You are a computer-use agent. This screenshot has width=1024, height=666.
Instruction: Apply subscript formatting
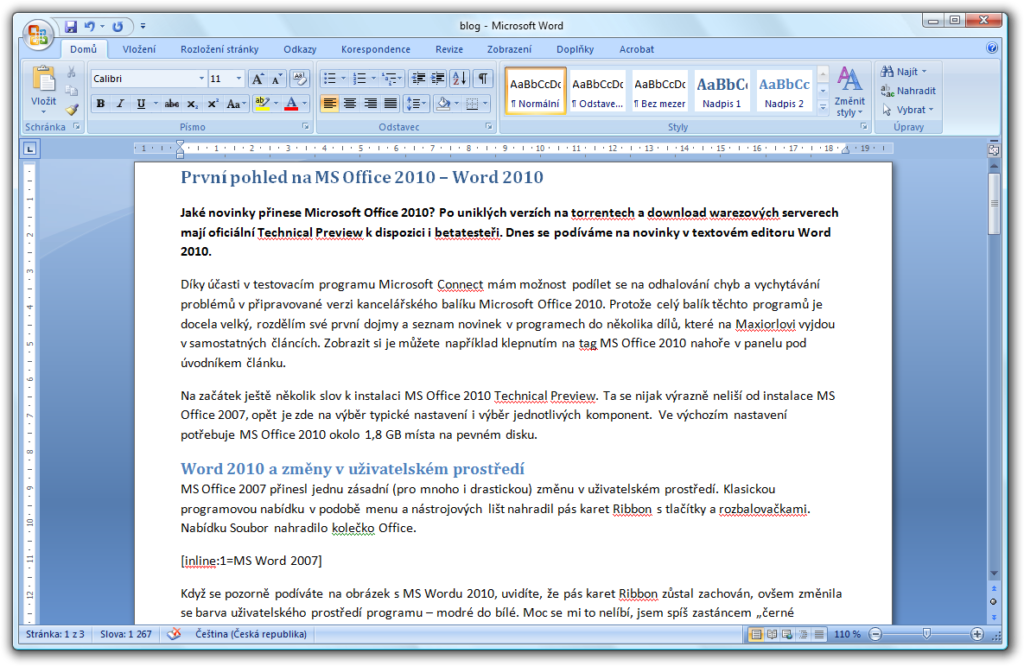point(192,104)
